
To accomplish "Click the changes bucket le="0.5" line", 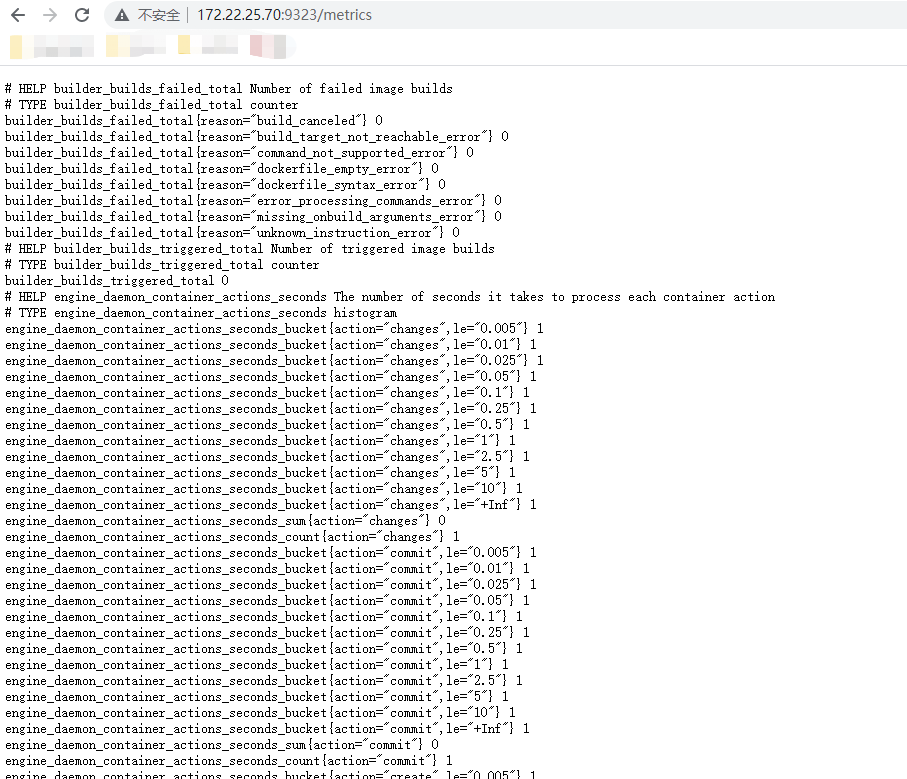I will click(x=267, y=424).
